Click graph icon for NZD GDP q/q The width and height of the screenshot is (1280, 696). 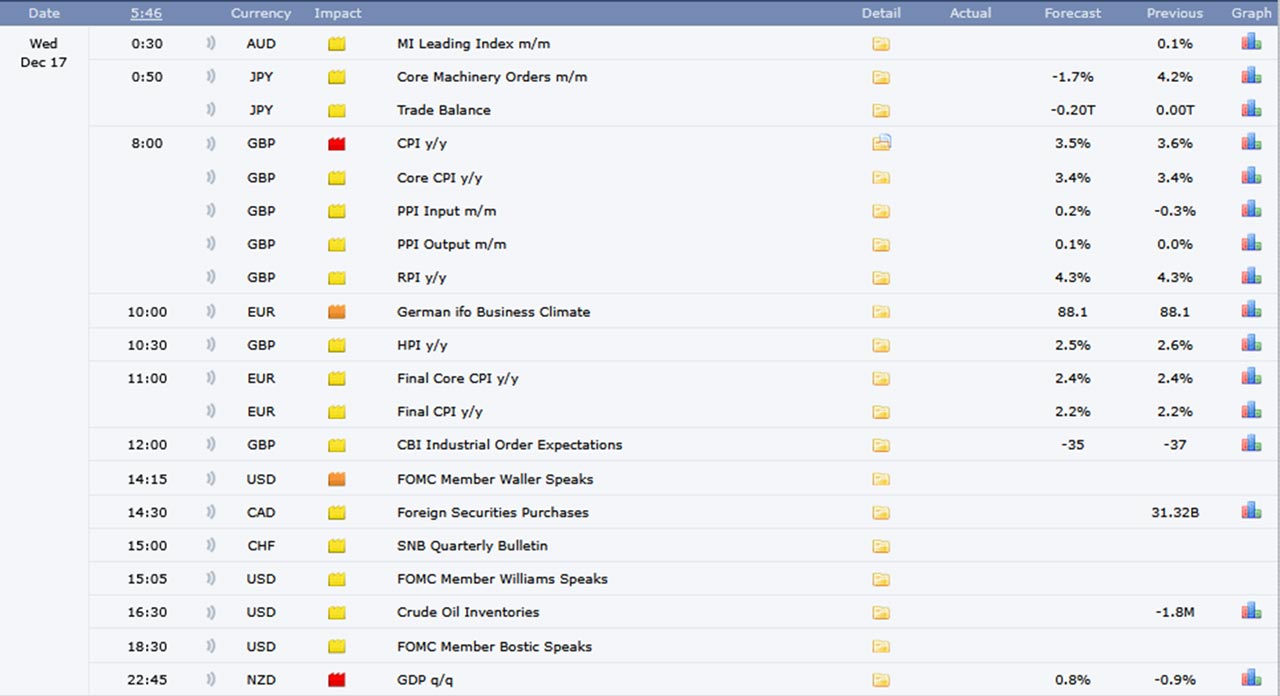(x=1251, y=678)
